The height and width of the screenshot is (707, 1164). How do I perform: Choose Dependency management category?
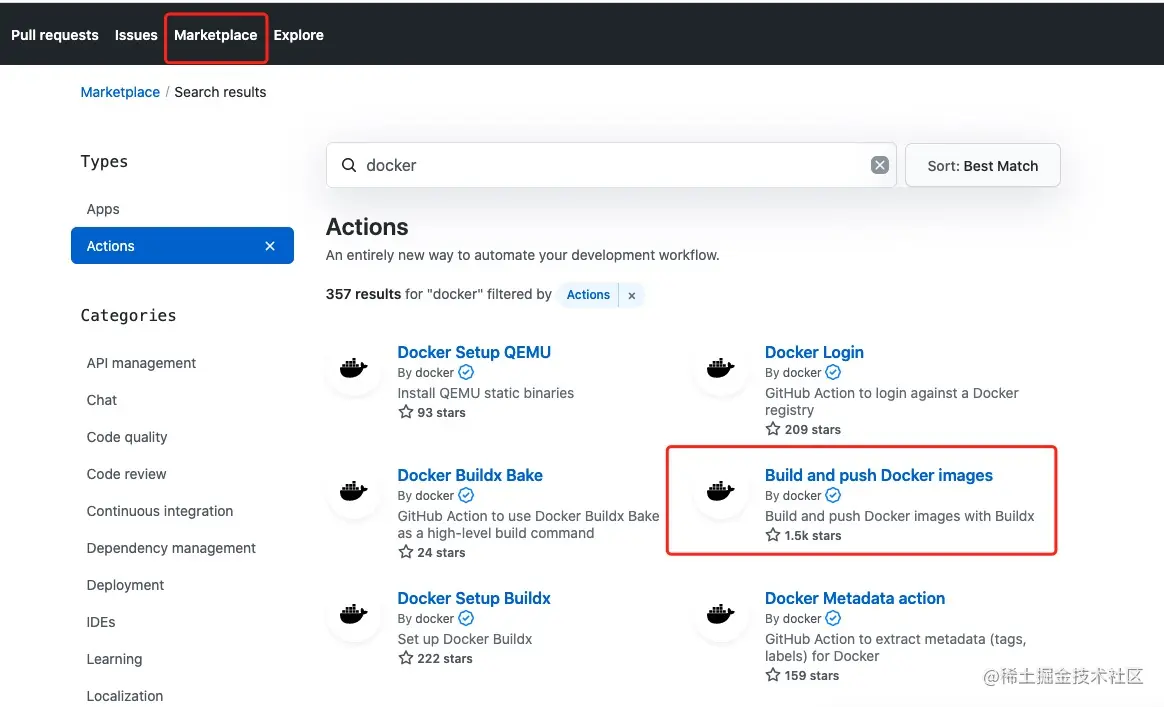(171, 548)
